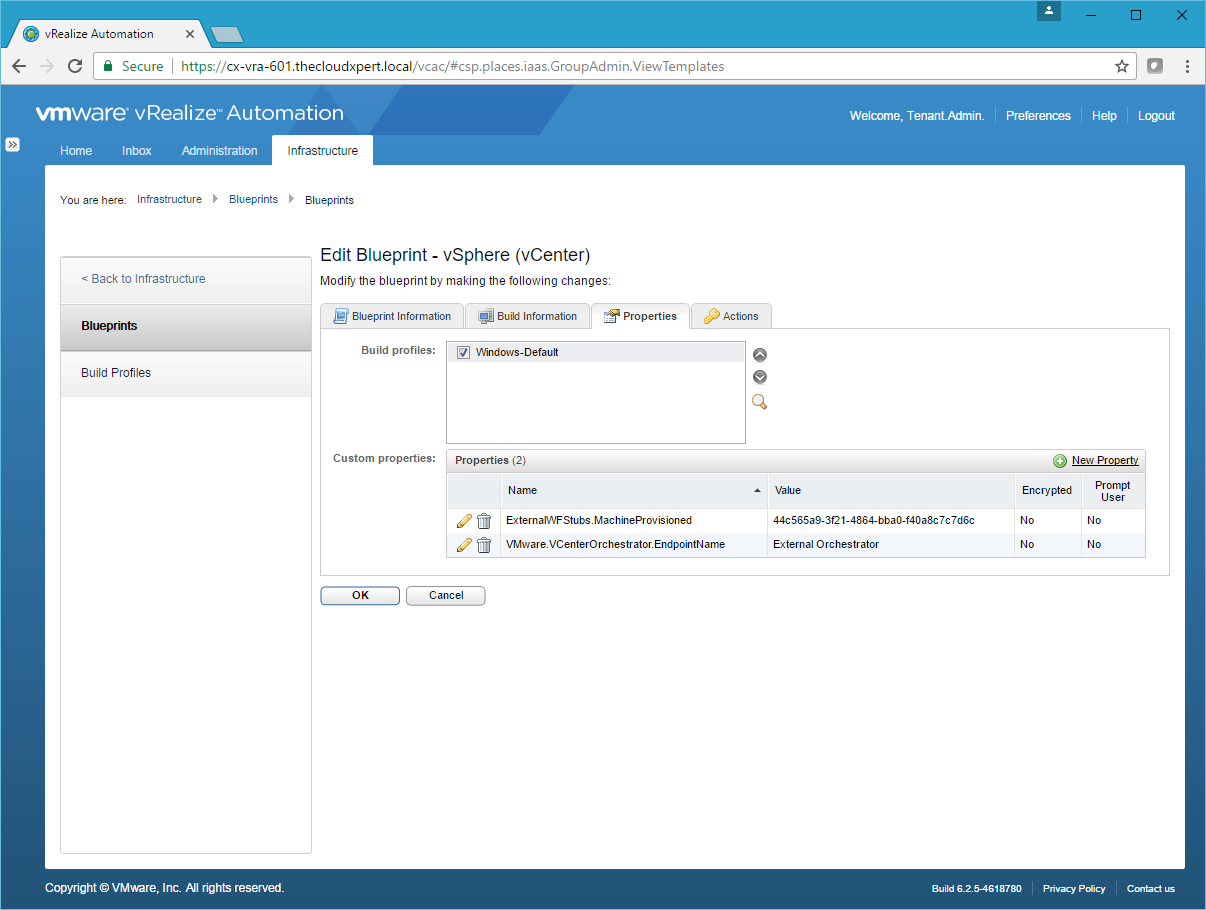Bookmark this page with star icon
The height and width of the screenshot is (910, 1206).
tap(1122, 66)
